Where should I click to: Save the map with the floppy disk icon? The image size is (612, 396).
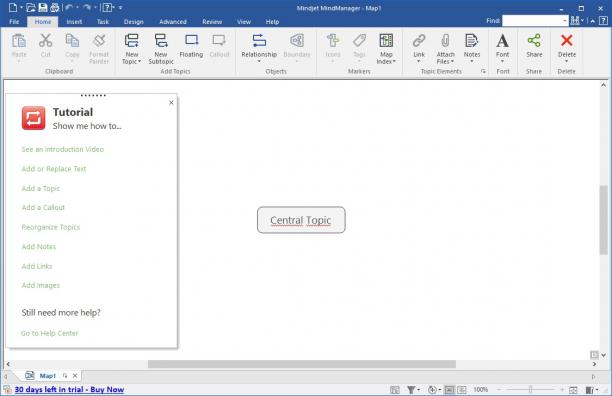(x=43, y=7)
